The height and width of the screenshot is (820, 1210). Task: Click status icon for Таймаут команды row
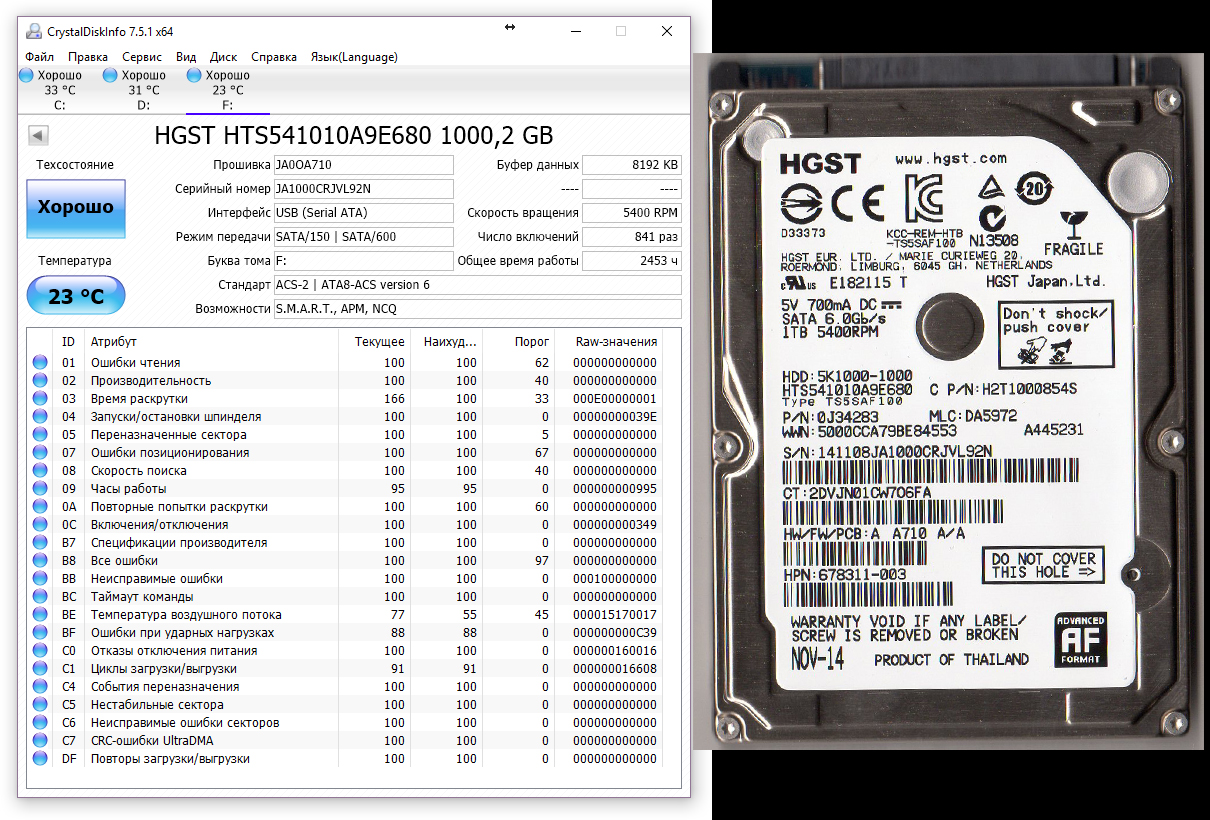click(x=40, y=597)
